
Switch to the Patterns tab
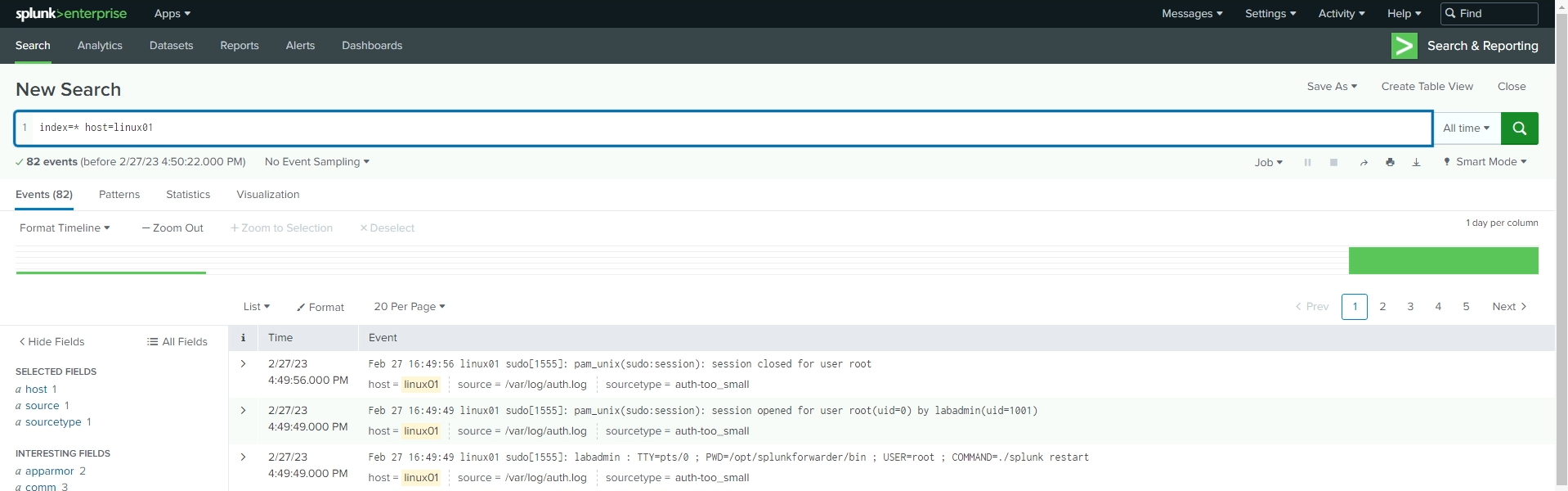click(x=119, y=195)
